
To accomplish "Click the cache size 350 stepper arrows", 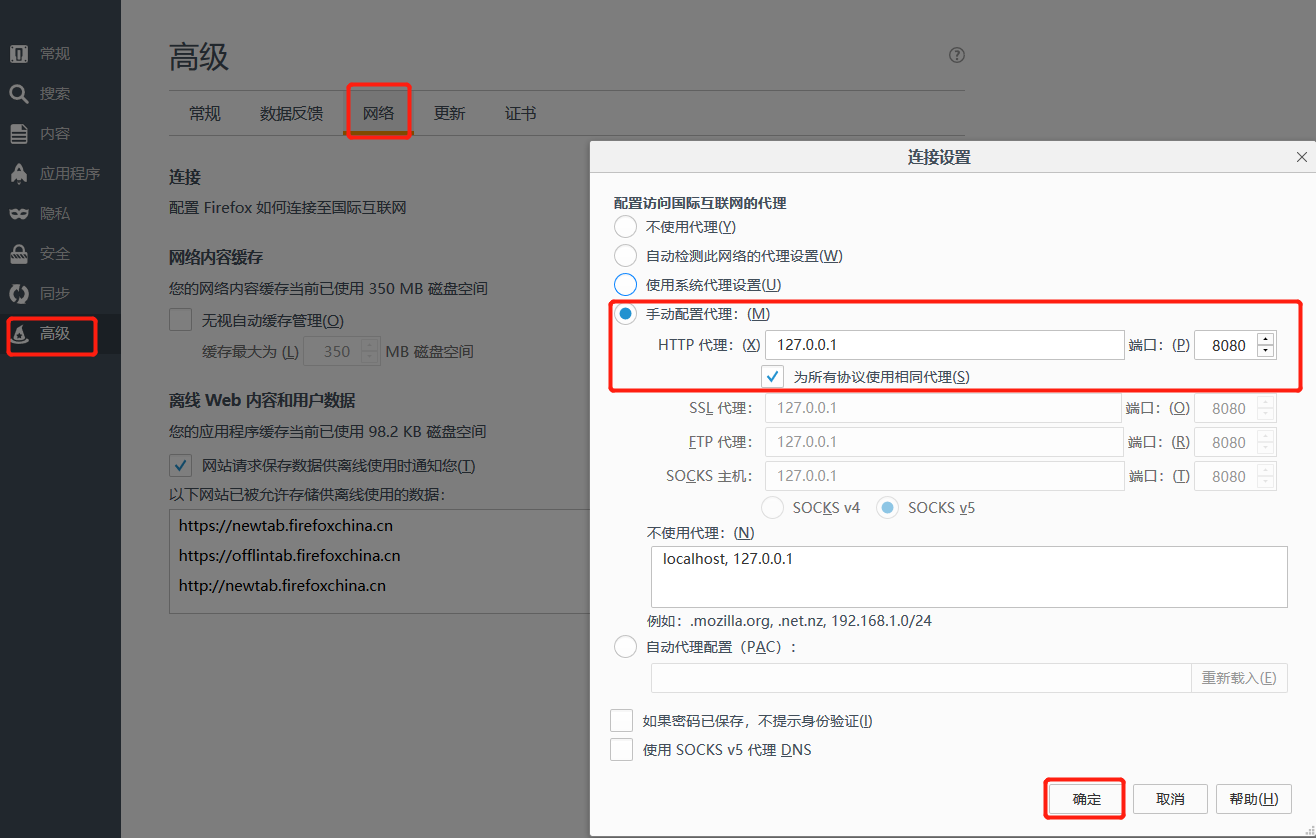I will [x=370, y=352].
